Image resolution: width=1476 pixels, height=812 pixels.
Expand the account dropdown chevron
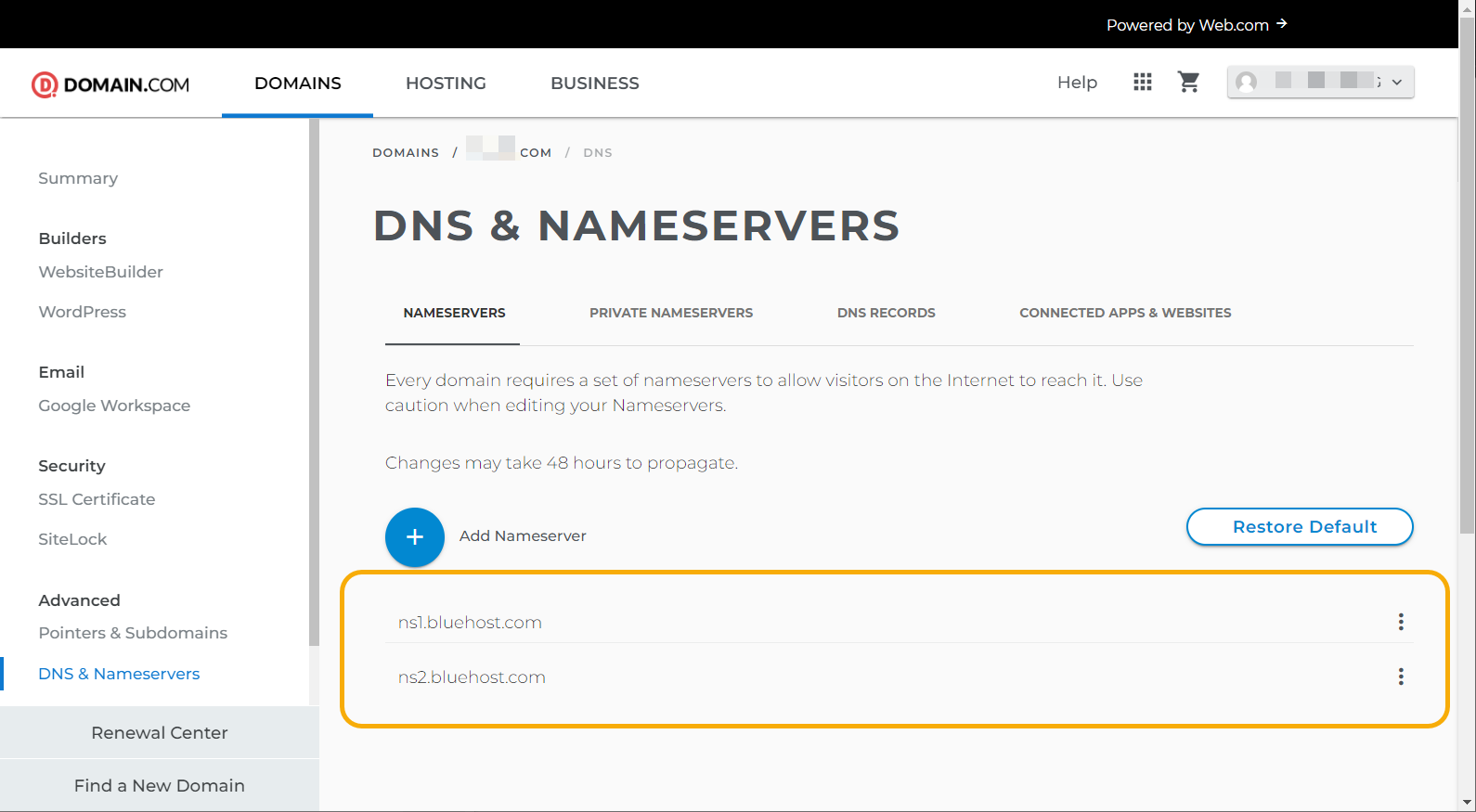click(x=1396, y=83)
